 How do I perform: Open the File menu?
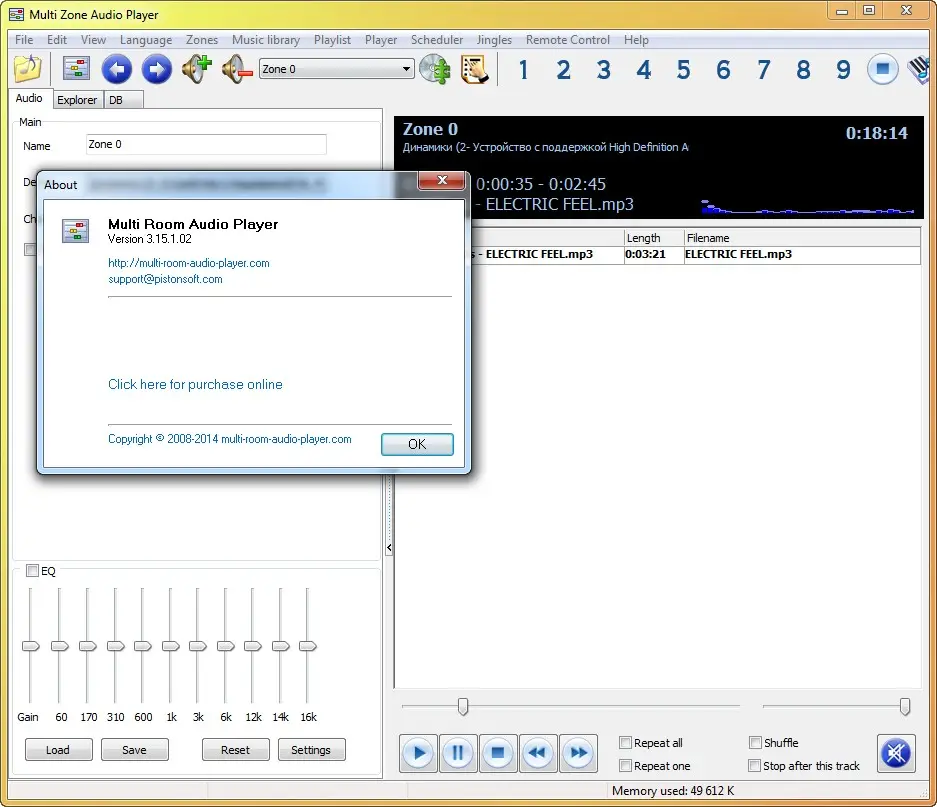coord(24,40)
